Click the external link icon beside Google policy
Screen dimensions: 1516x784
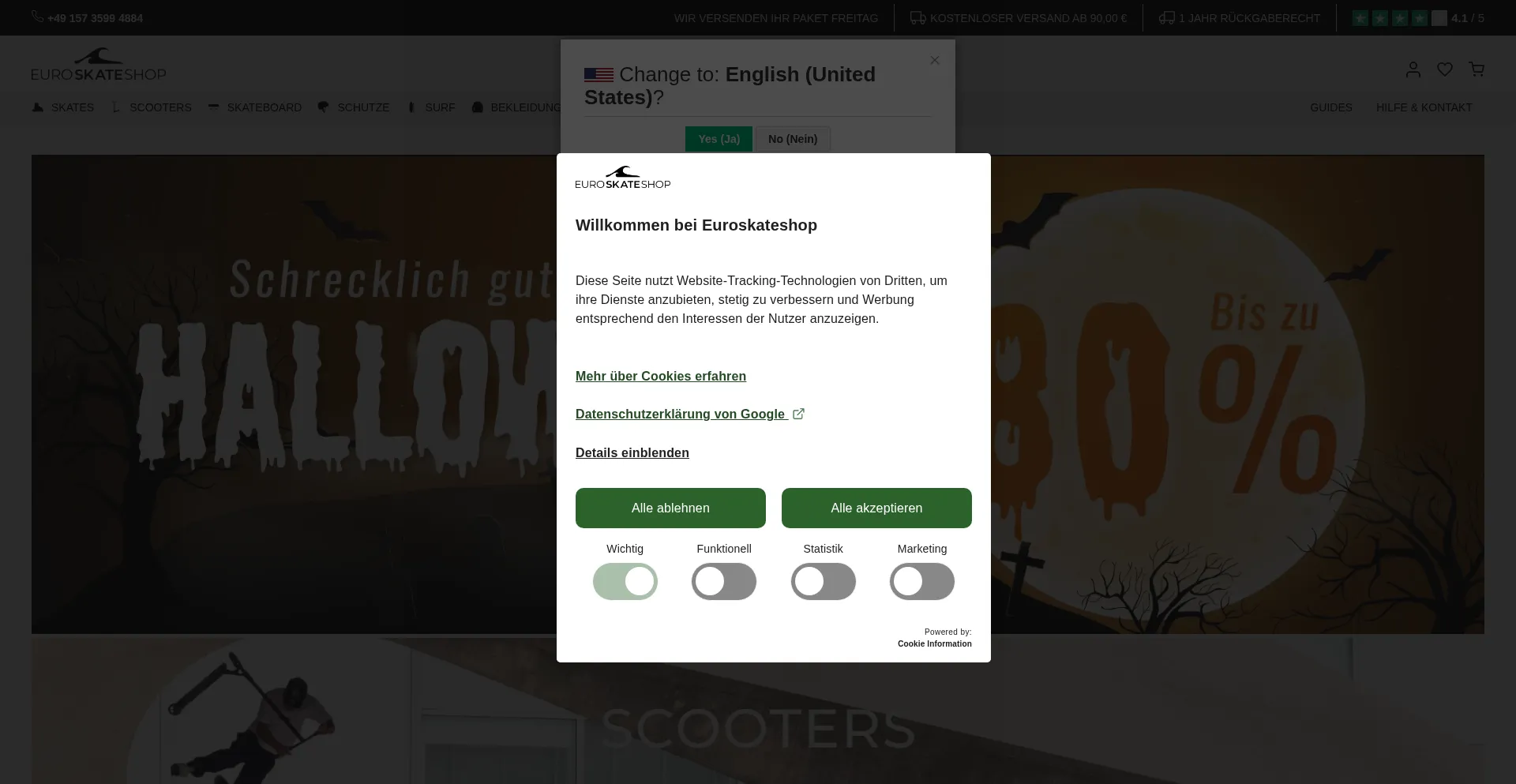[798, 414]
